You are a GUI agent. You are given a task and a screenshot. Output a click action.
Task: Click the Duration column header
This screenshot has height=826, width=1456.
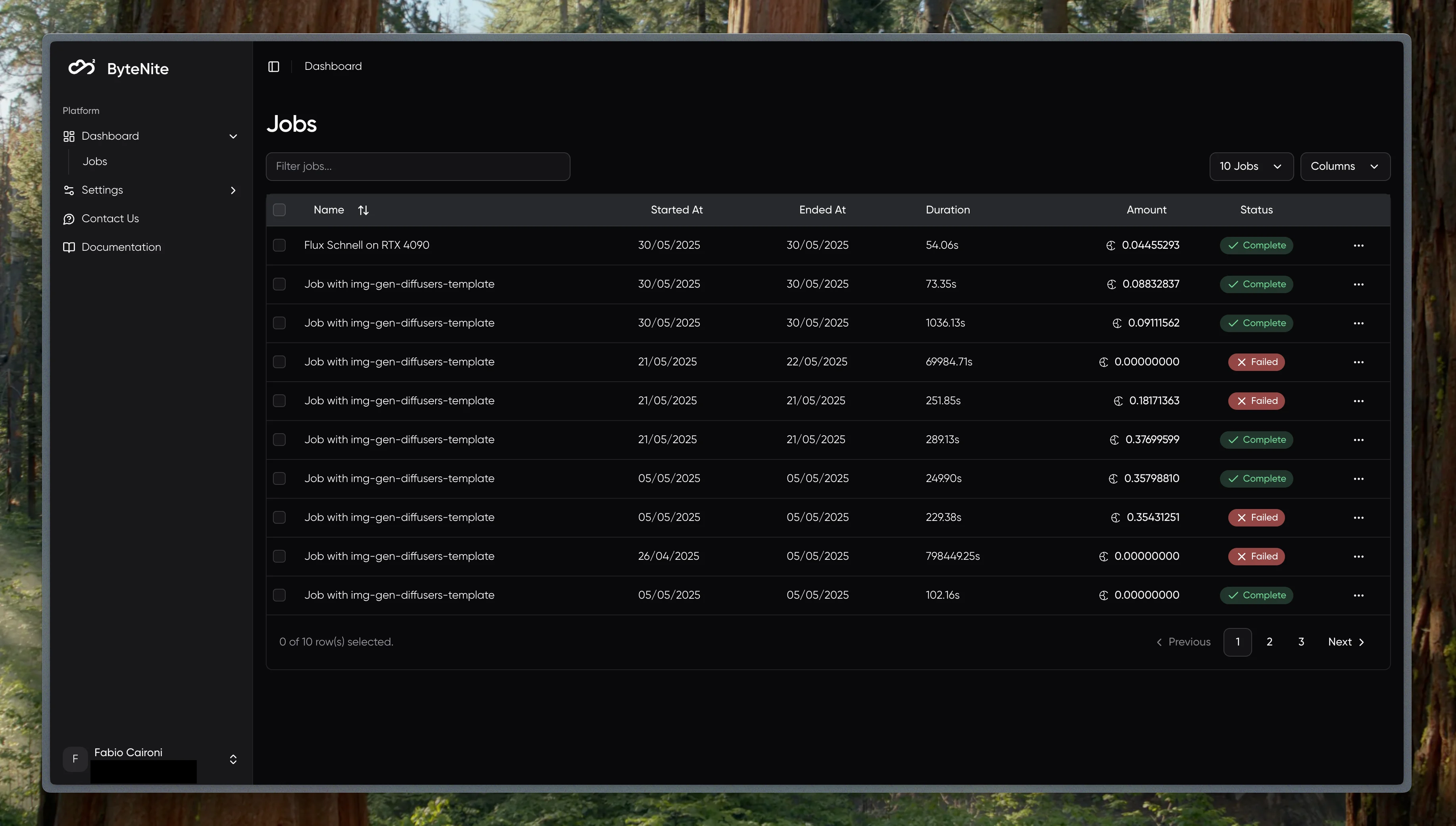pos(948,210)
